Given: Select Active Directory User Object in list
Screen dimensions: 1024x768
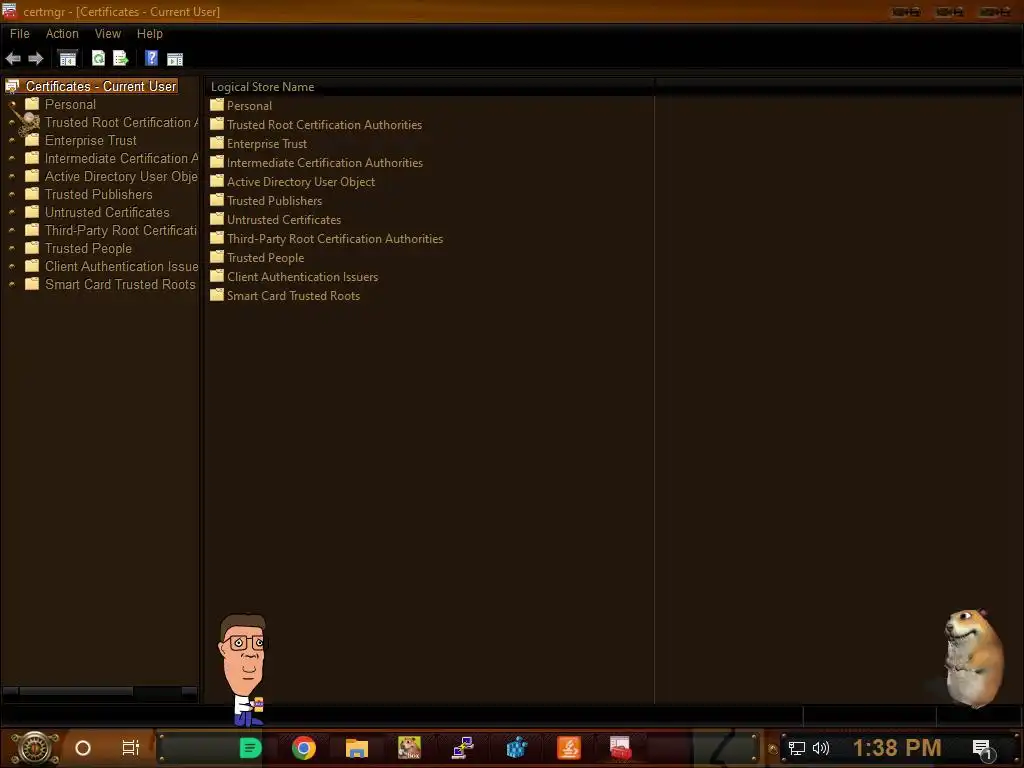Looking at the screenshot, I should [301, 182].
